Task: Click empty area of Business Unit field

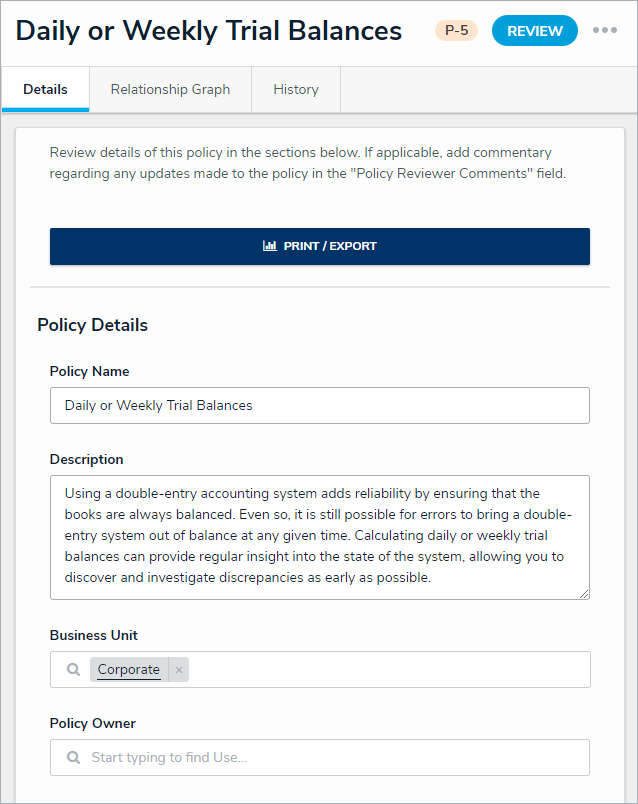Action: [x=390, y=670]
